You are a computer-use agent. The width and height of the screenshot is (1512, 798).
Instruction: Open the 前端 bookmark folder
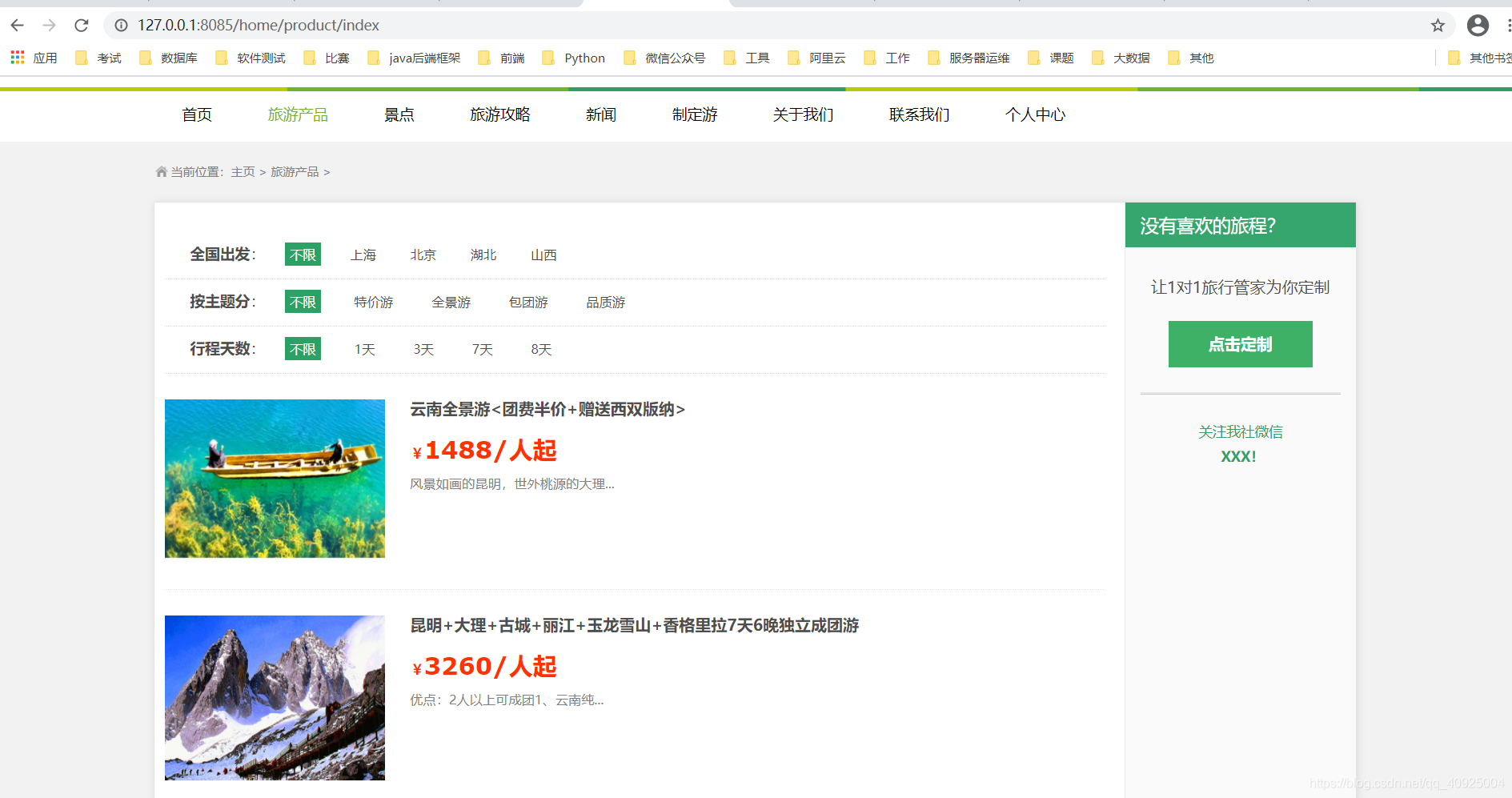[501, 58]
